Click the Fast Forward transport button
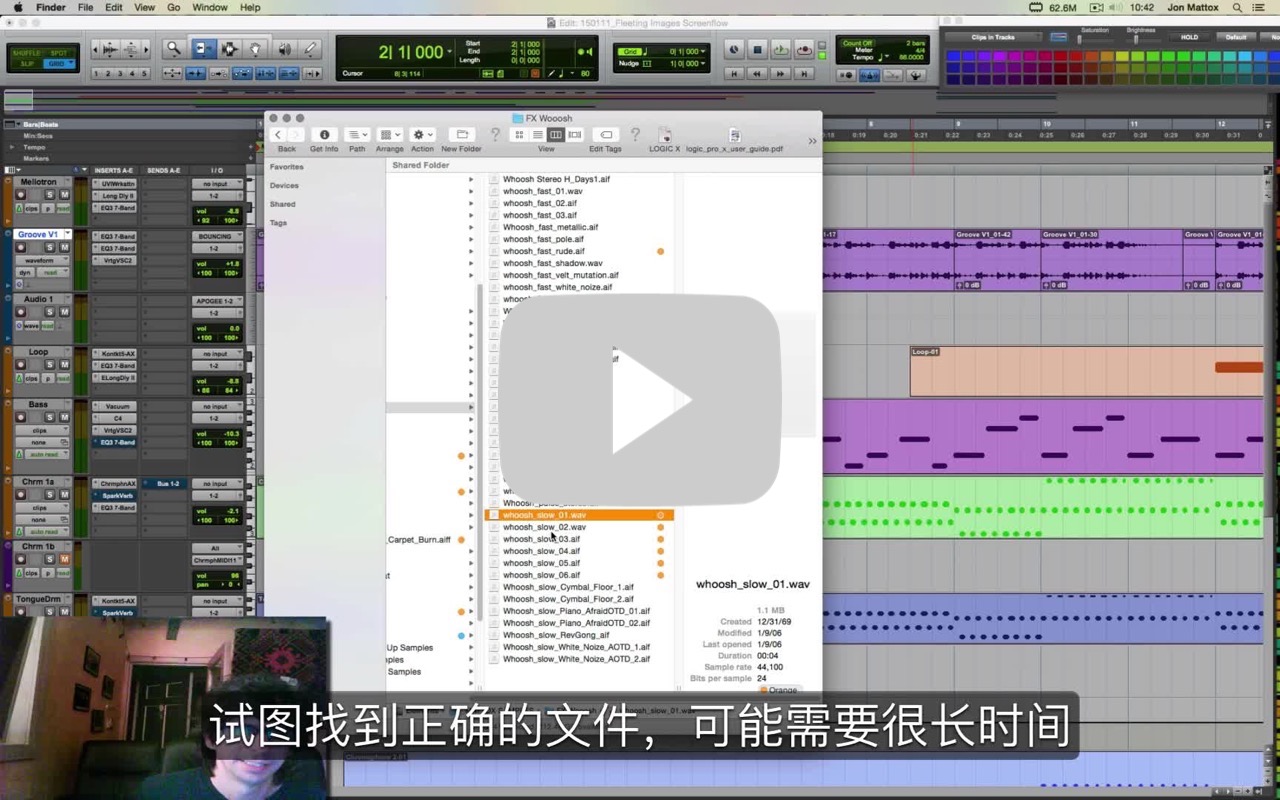This screenshot has height=800, width=1280. coord(781,74)
